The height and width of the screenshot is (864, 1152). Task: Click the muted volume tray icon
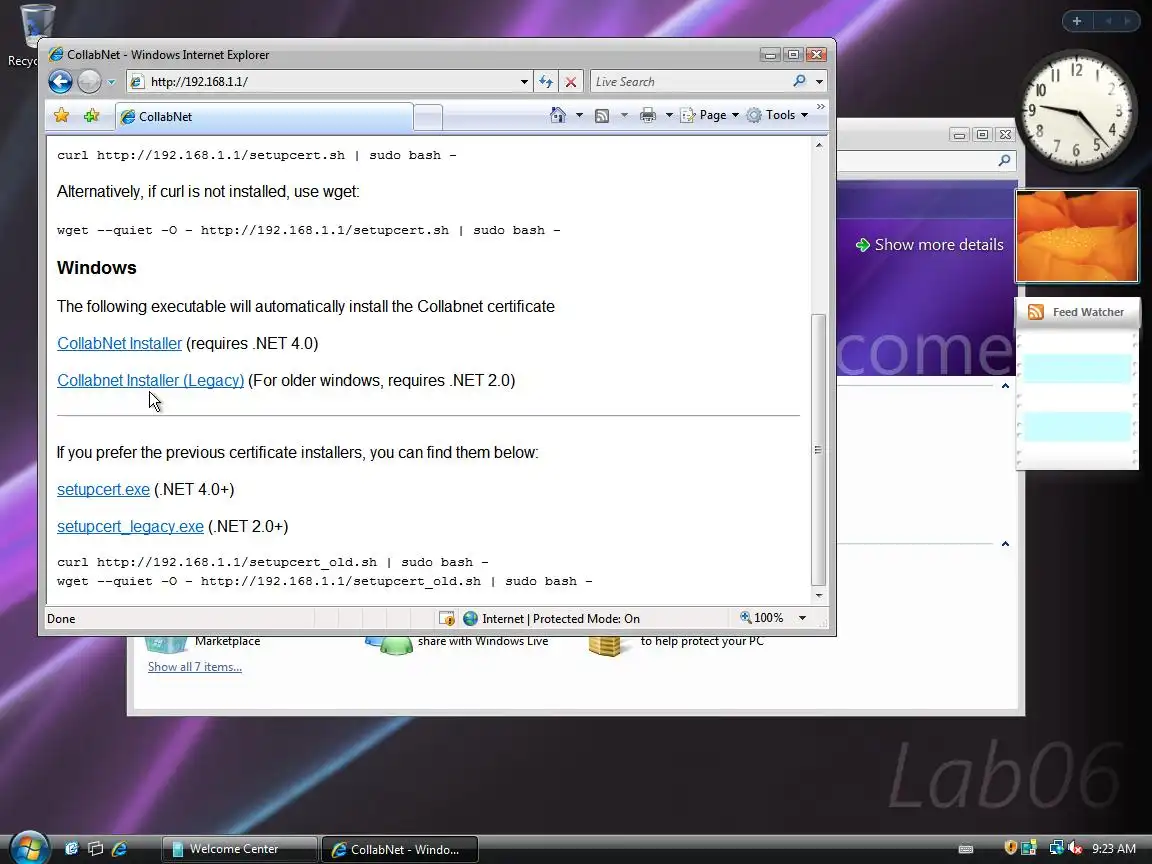pyautogui.click(x=1076, y=848)
